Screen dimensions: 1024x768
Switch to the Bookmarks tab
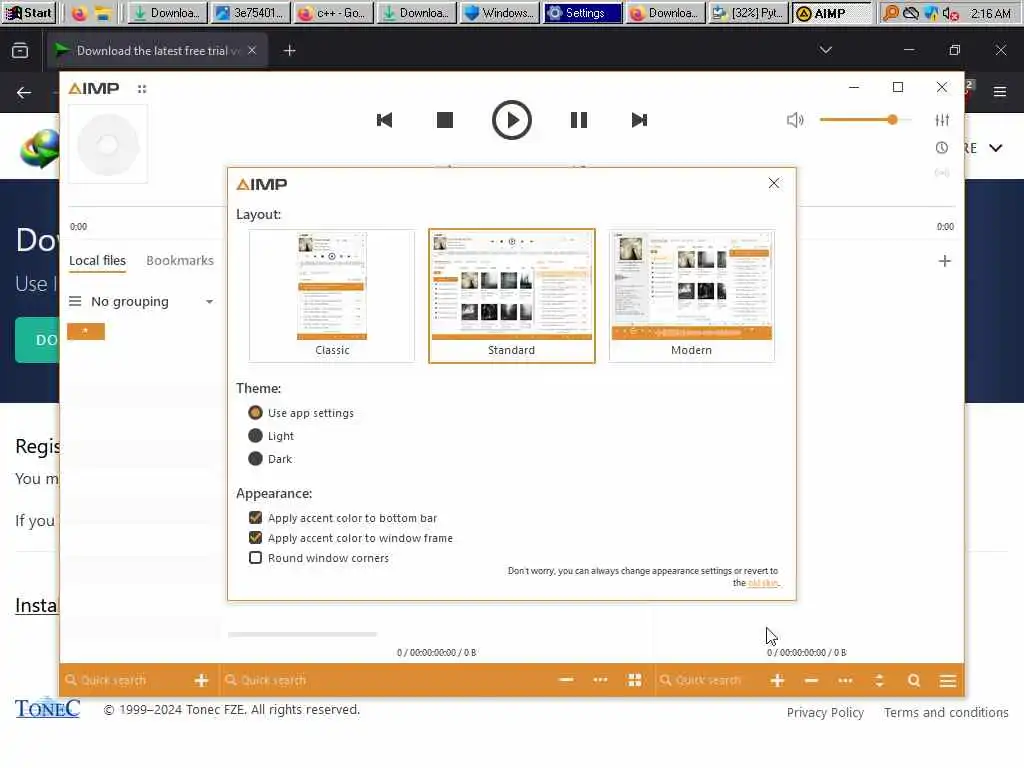click(x=180, y=261)
